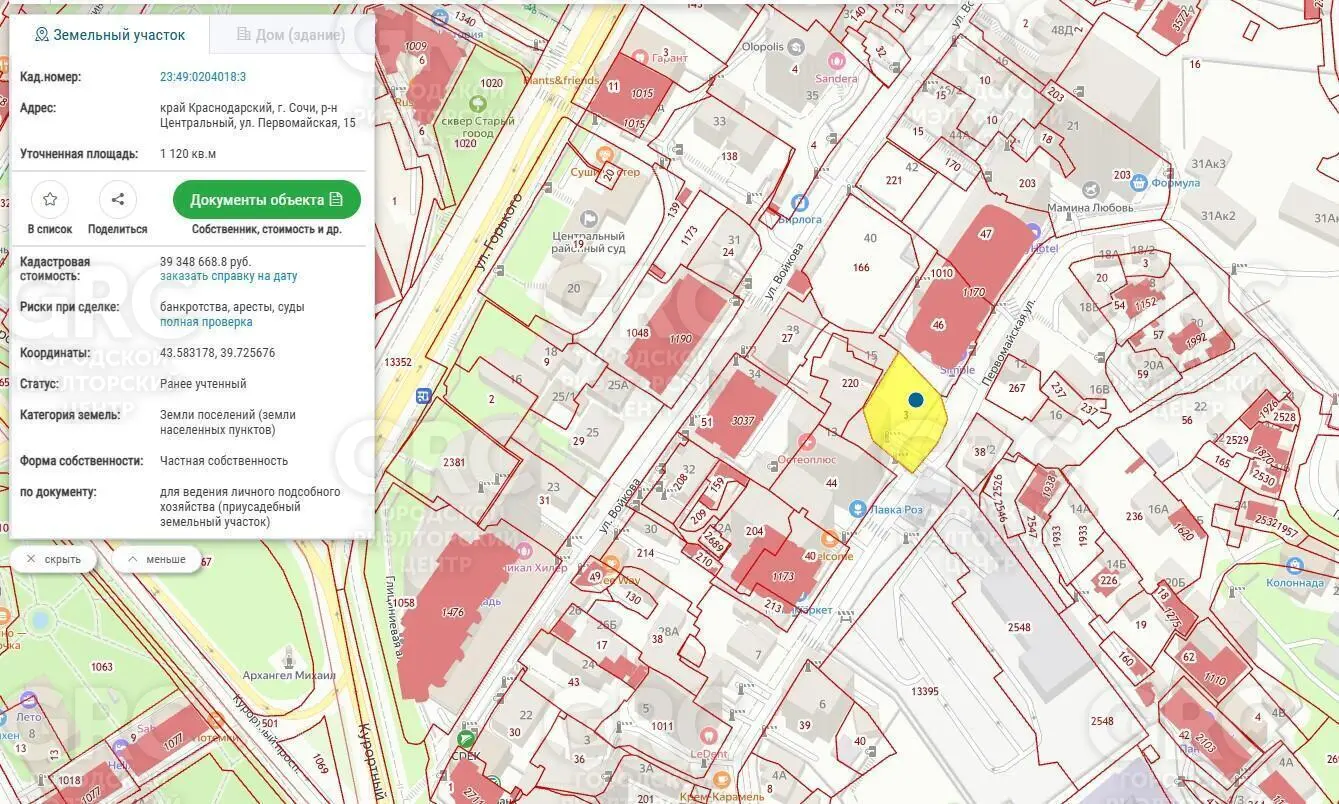Add the parcel to list with star icon
Viewport: 1339px width, 804px height.
[50, 200]
